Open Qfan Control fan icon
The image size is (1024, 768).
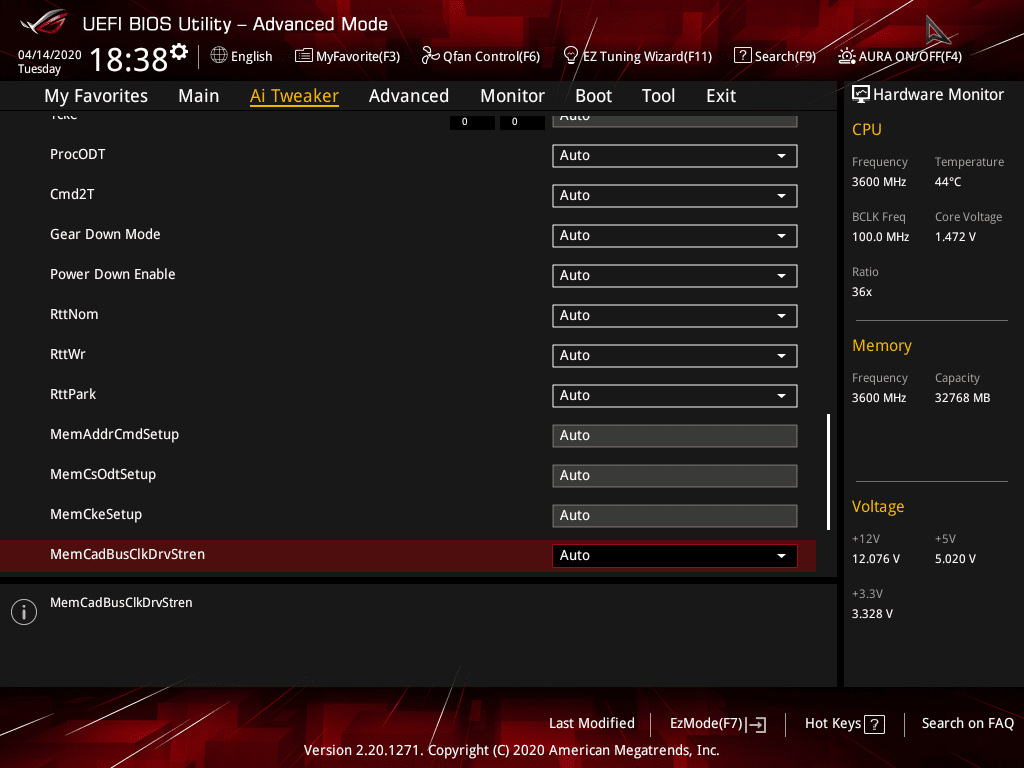point(430,56)
